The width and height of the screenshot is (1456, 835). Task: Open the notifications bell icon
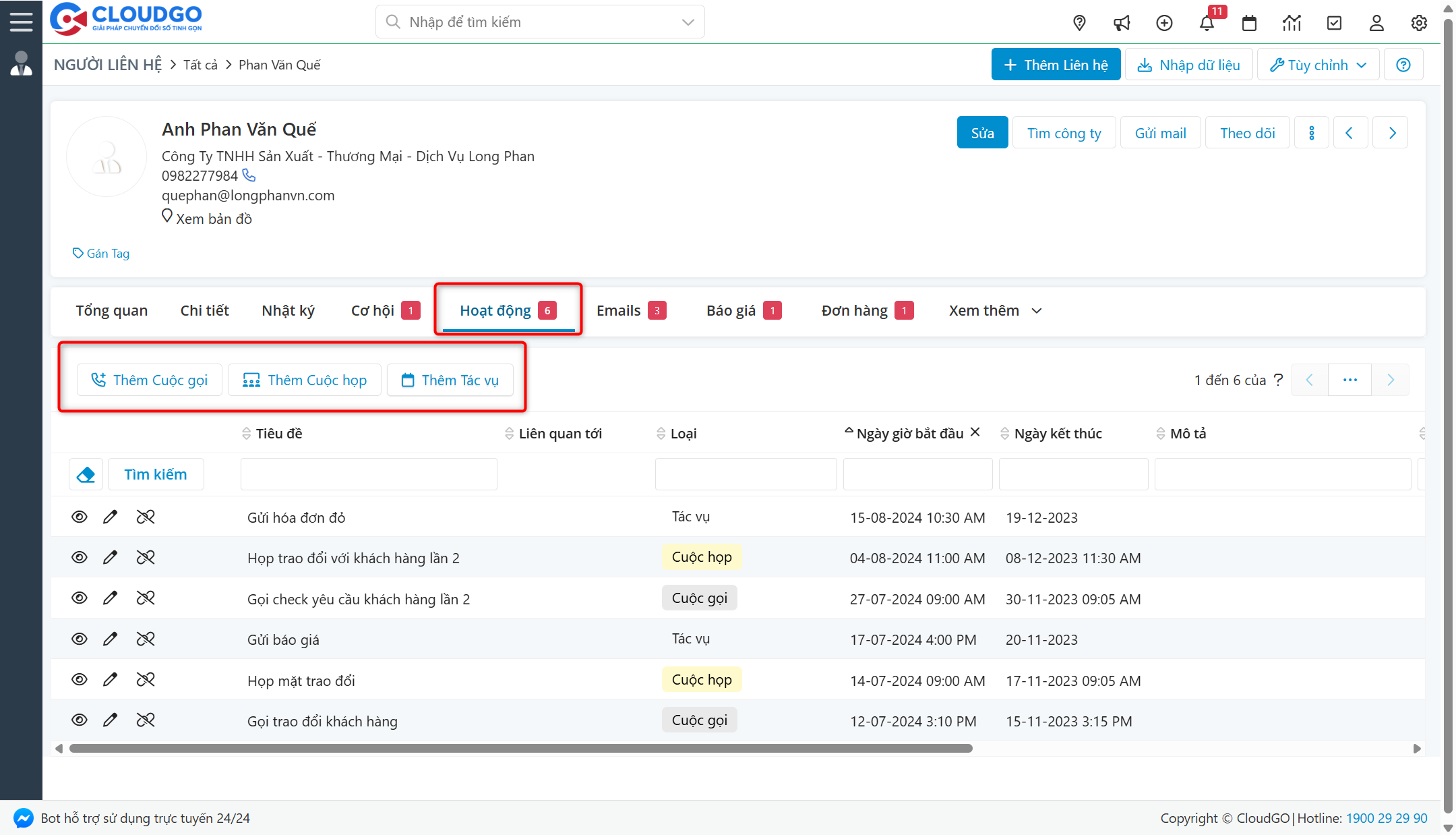tap(1207, 23)
